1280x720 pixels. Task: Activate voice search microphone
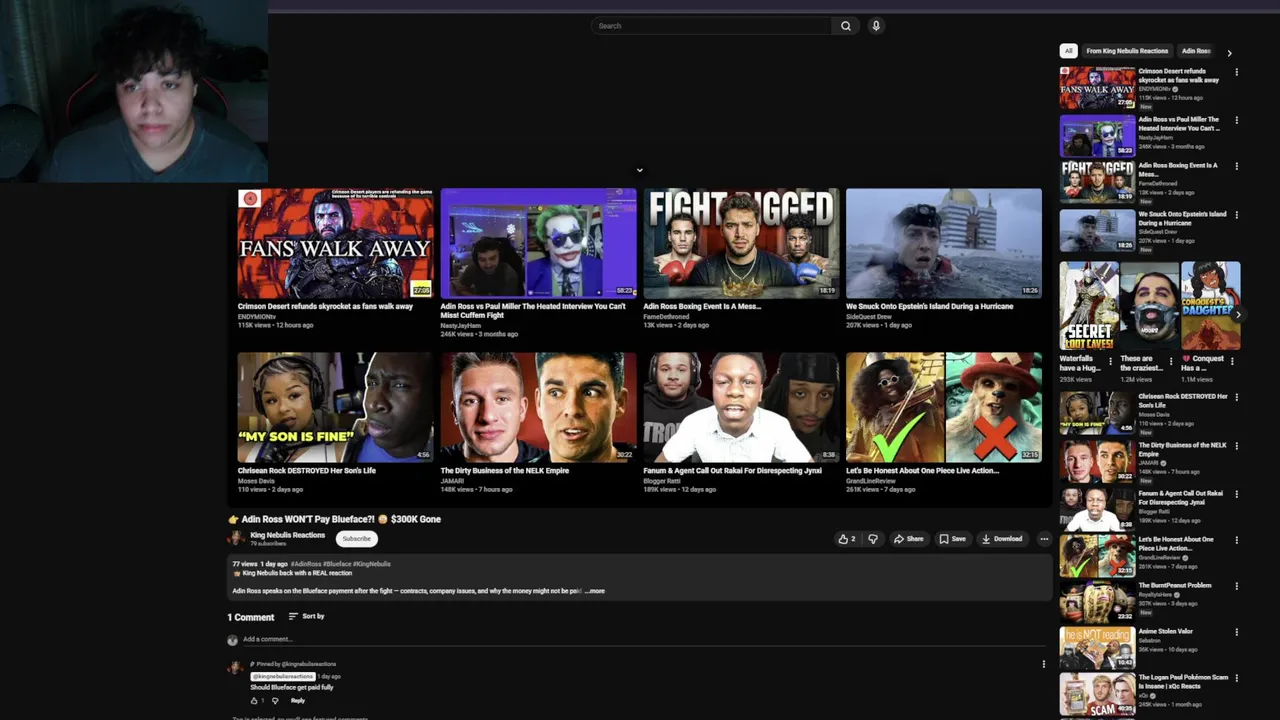[876, 26]
